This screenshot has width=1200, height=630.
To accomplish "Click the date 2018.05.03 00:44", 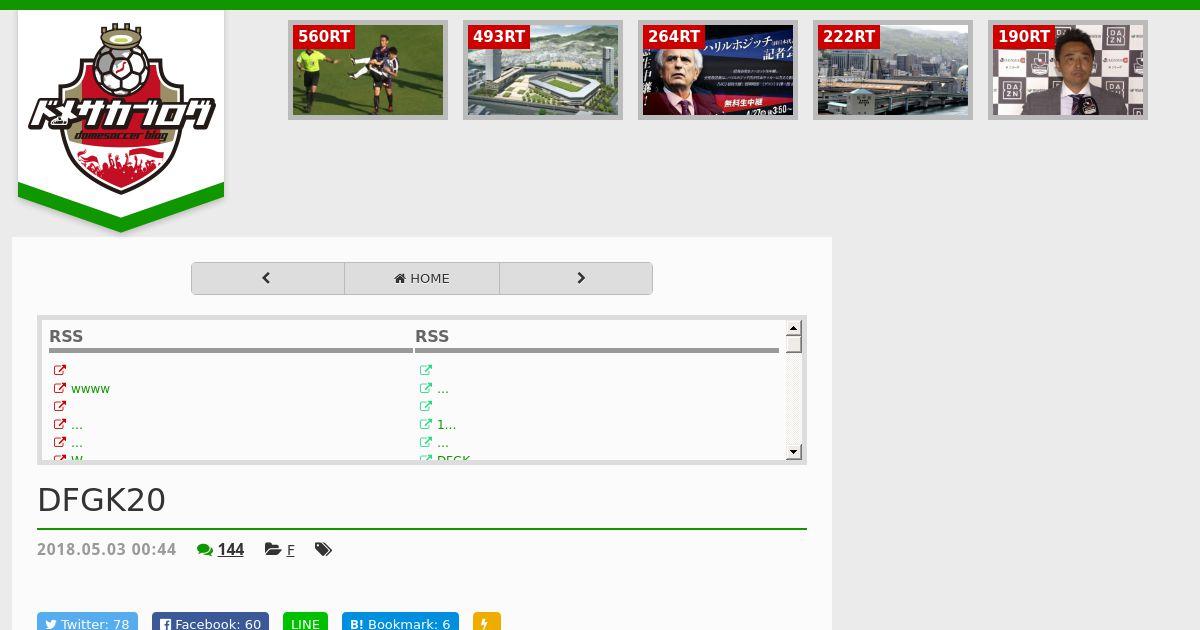I will [106, 549].
